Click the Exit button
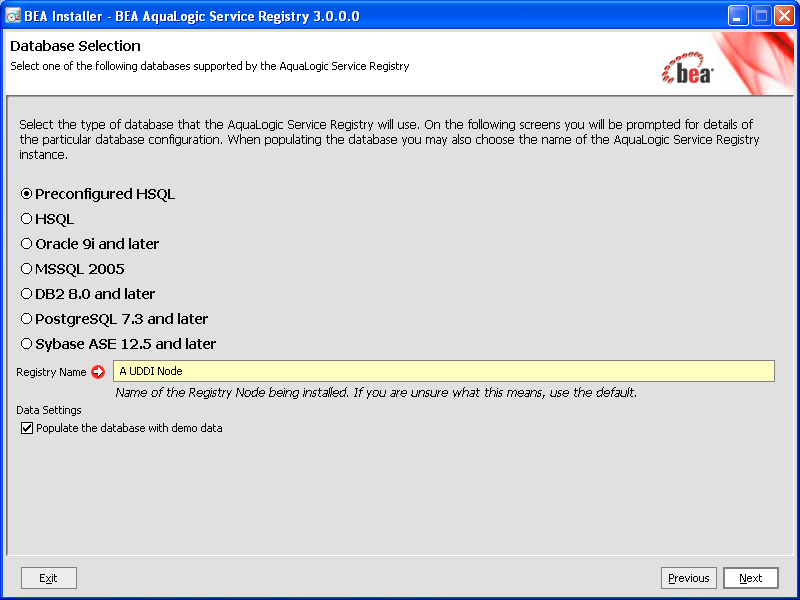This screenshot has height=600, width=800. coord(49,578)
